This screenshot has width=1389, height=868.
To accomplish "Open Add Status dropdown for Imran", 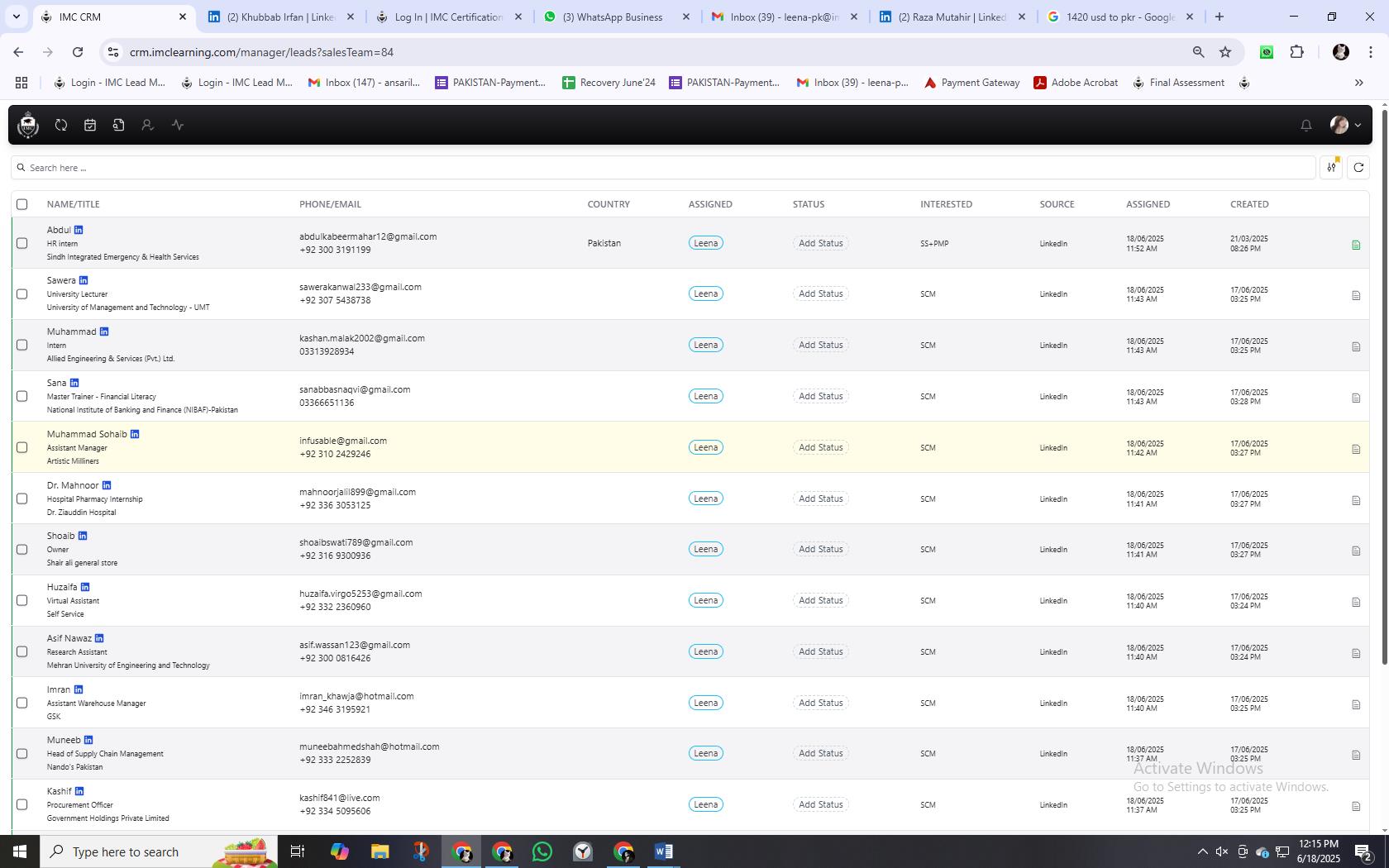I will coord(820,703).
